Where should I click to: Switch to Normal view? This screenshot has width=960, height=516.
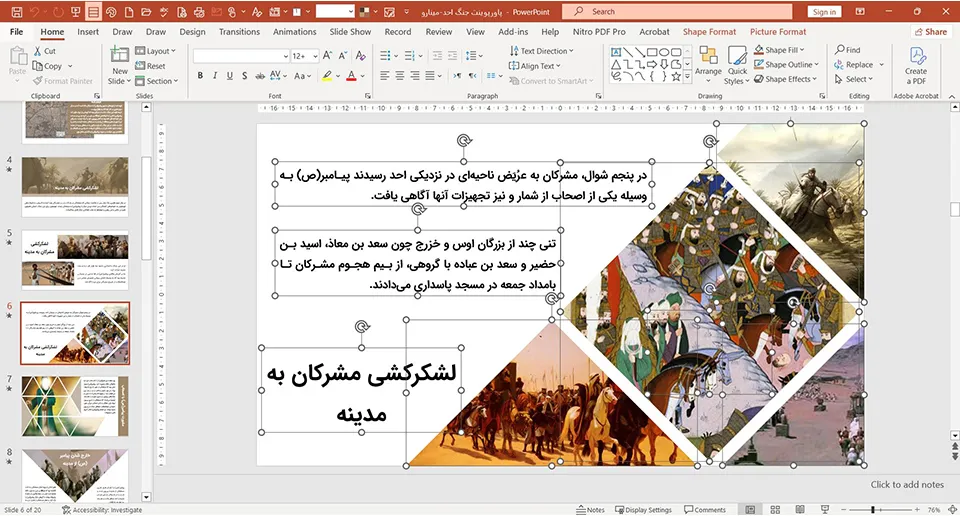pyautogui.click(x=750, y=509)
